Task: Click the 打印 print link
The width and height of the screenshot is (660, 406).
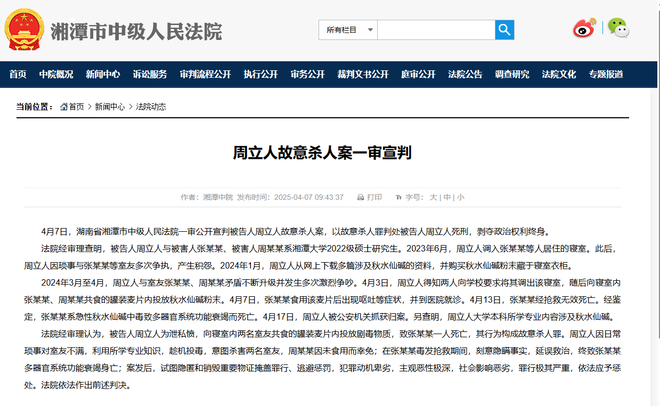Action: [375, 197]
